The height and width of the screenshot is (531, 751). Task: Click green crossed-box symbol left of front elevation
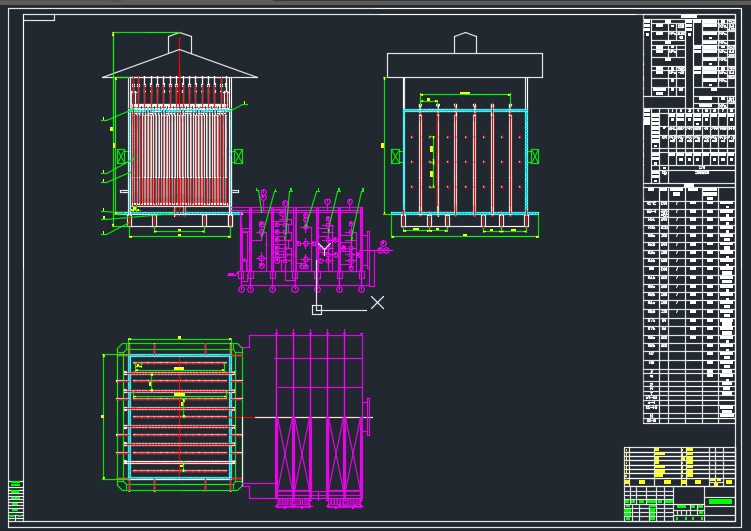point(121,156)
